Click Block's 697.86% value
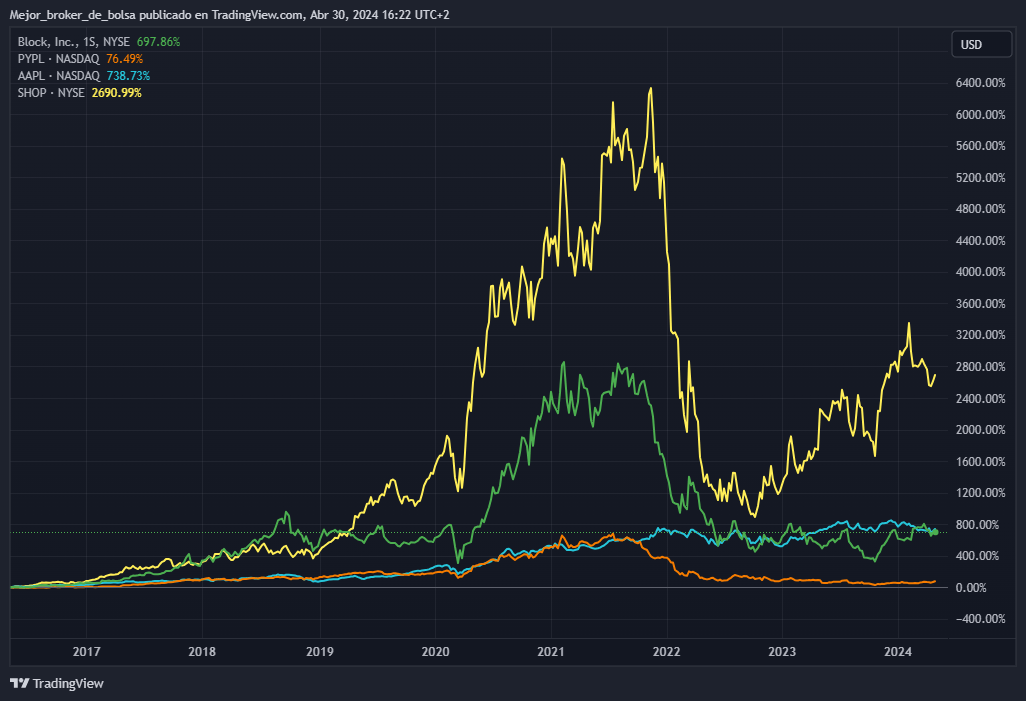1026x701 pixels. click(158, 42)
